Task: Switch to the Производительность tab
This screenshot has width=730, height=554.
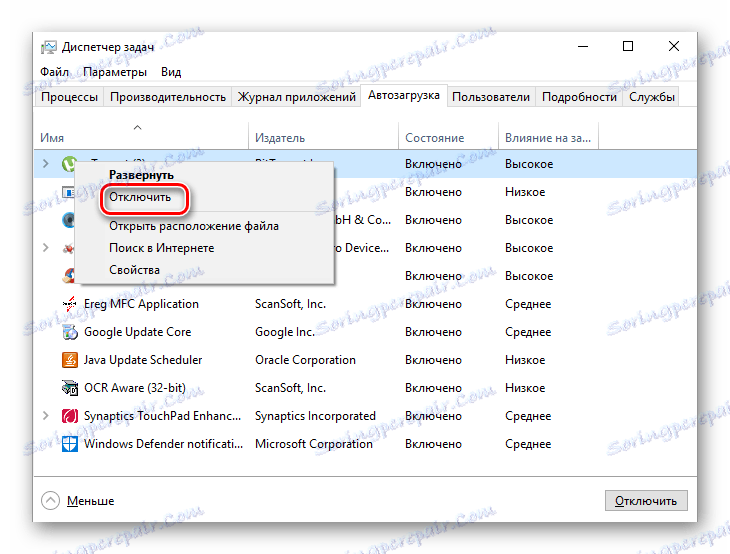Action: [x=168, y=97]
